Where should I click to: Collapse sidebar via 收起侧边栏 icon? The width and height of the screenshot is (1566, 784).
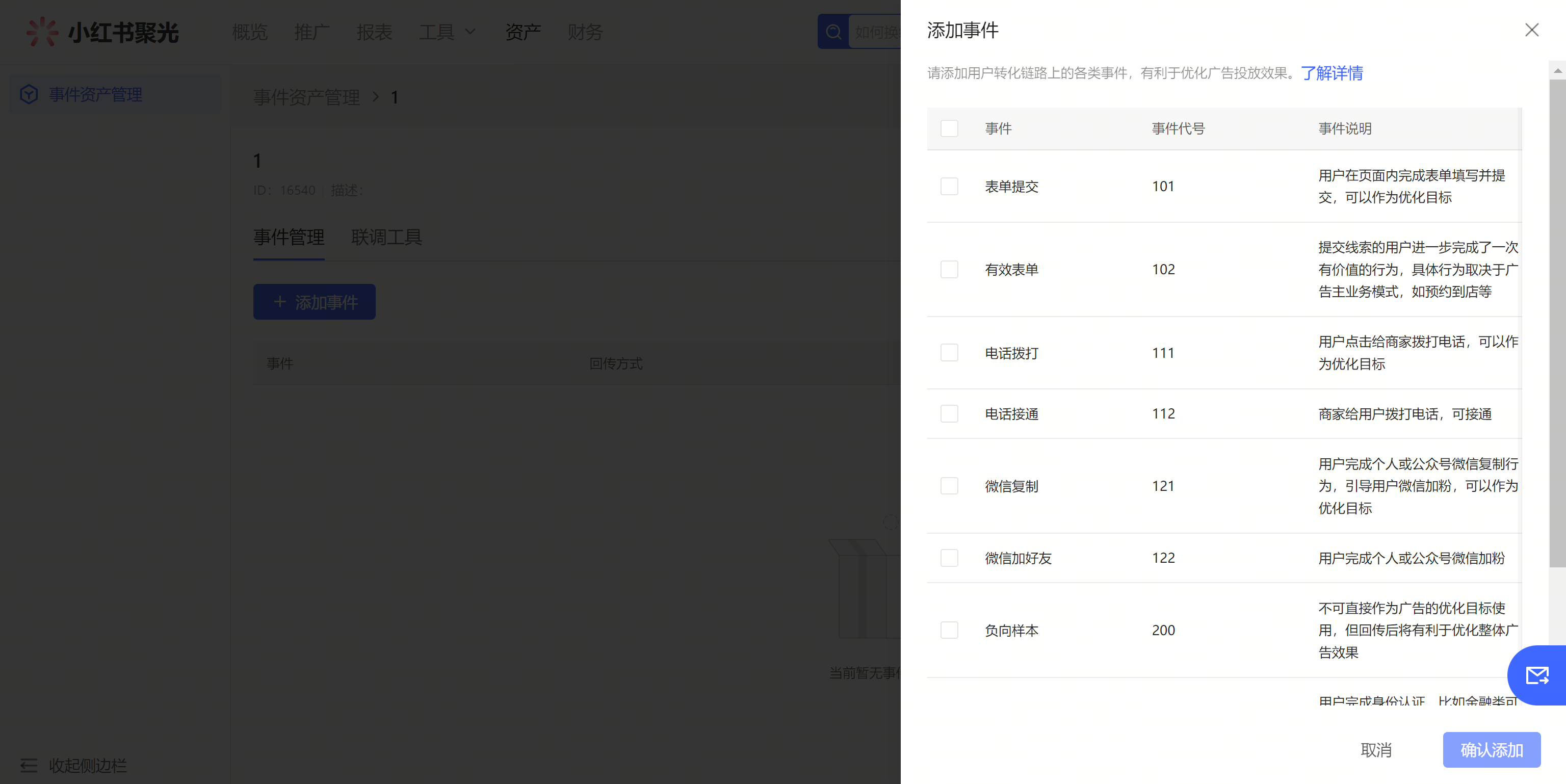[x=29, y=765]
